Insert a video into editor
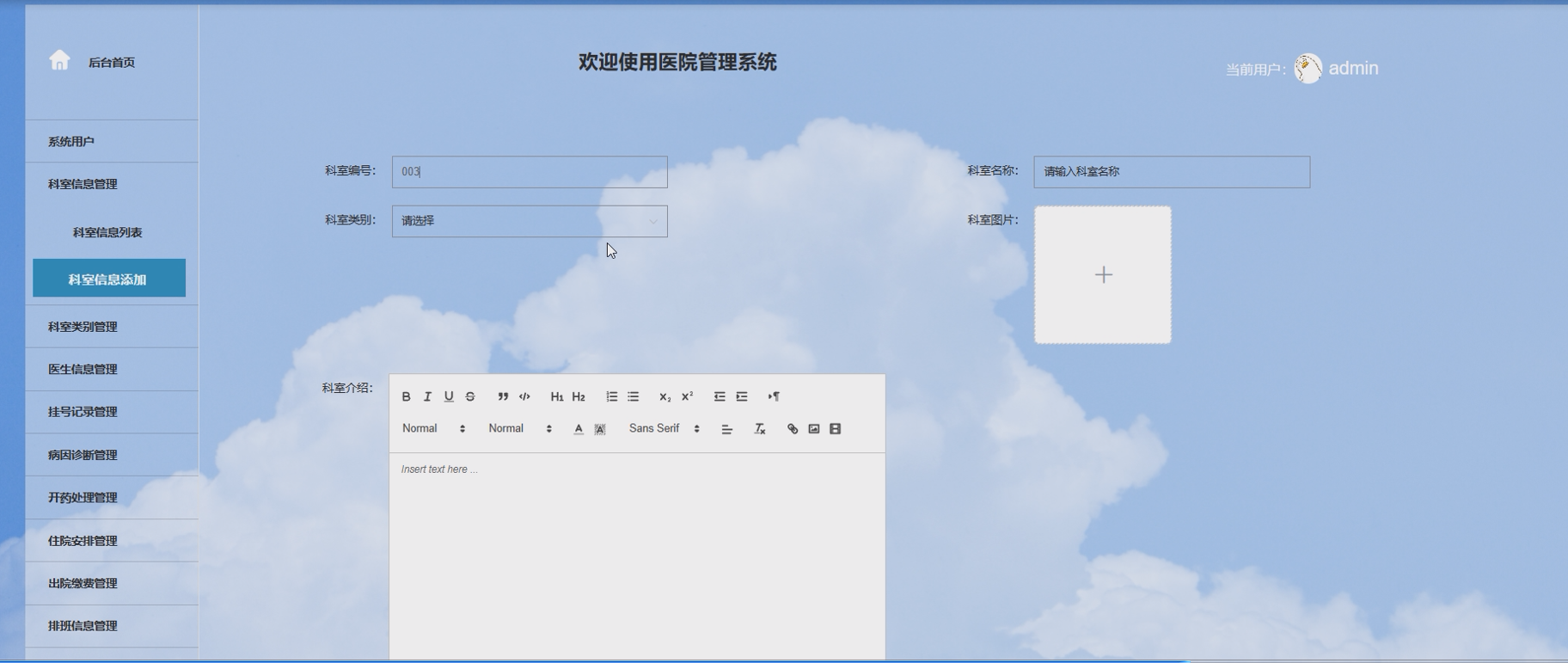 tap(835, 429)
